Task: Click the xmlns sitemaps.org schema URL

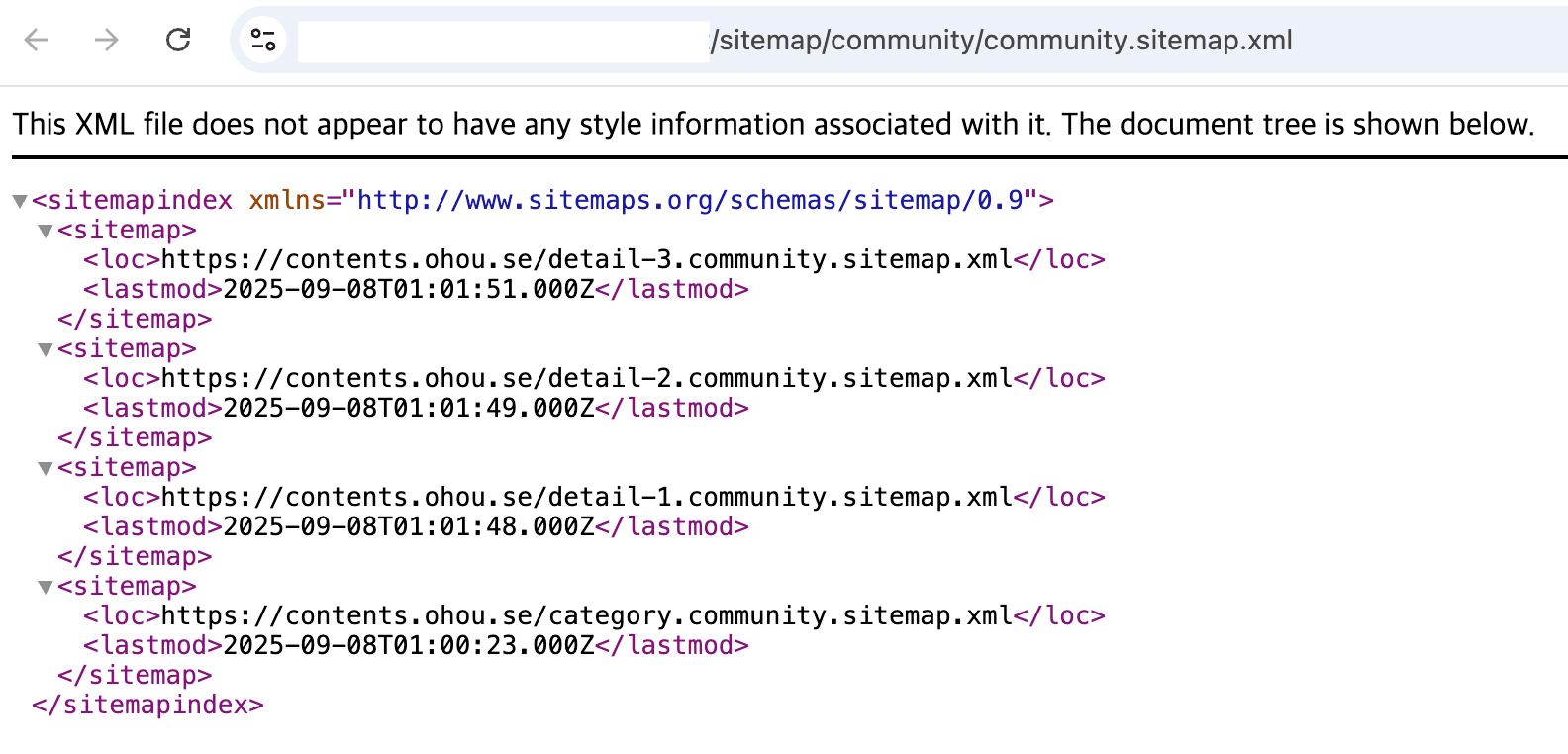Action: click(690, 200)
